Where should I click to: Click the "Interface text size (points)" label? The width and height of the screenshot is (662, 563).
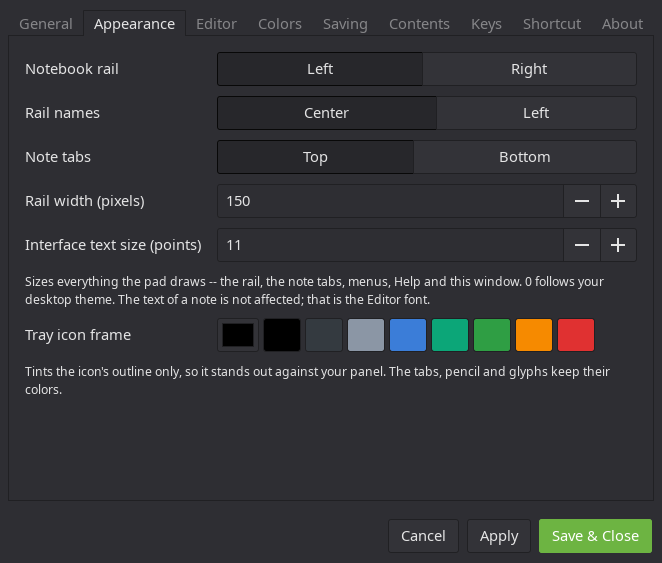coord(113,245)
